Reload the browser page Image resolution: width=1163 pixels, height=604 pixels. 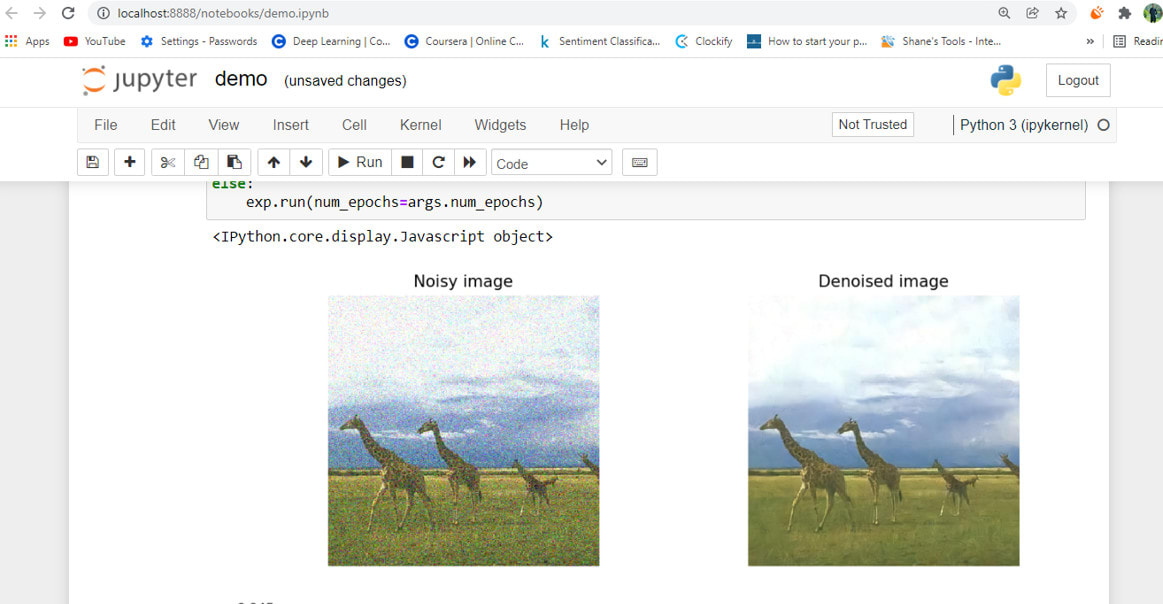pos(67,13)
